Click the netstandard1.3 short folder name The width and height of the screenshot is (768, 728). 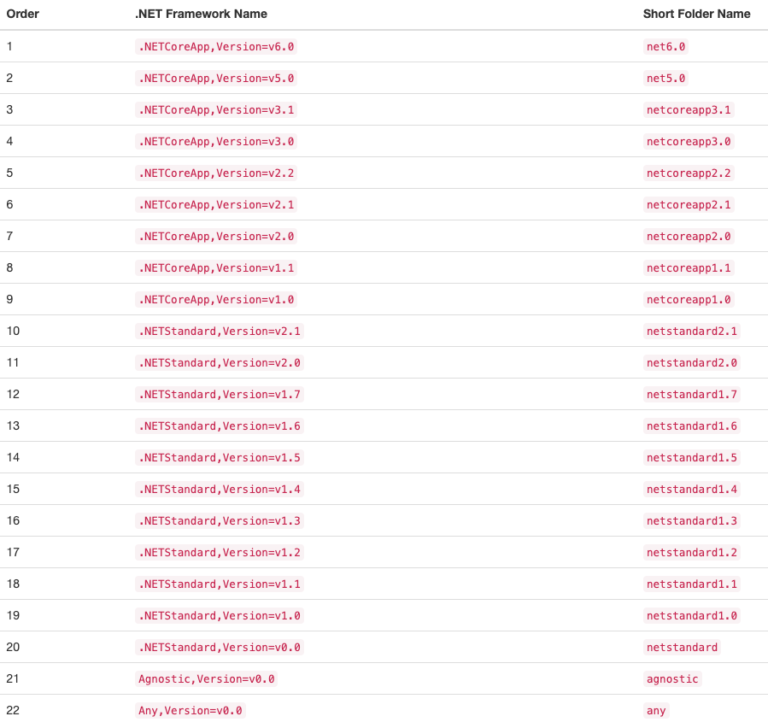point(692,521)
